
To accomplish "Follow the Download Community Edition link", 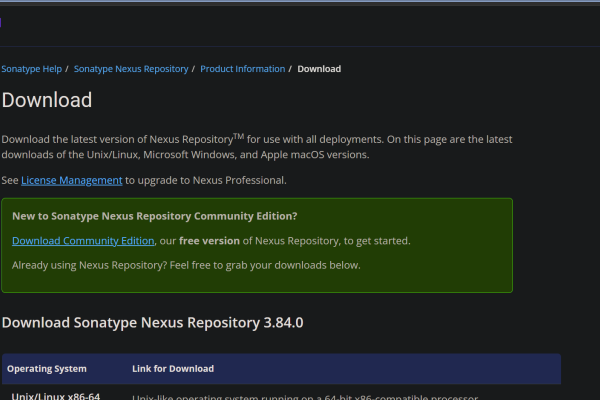I will click(x=83, y=241).
